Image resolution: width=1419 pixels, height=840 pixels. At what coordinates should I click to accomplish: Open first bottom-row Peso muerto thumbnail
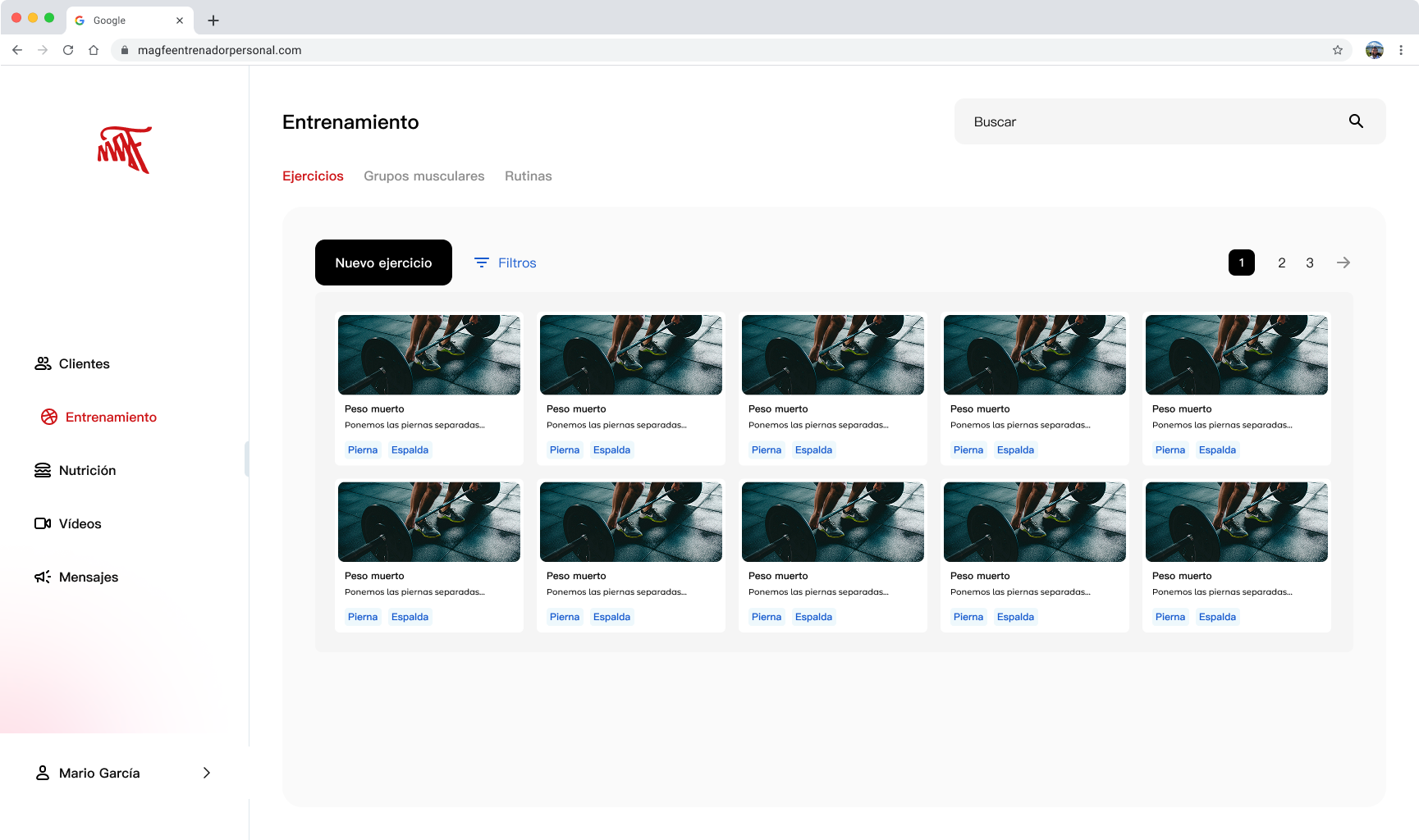[429, 522]
